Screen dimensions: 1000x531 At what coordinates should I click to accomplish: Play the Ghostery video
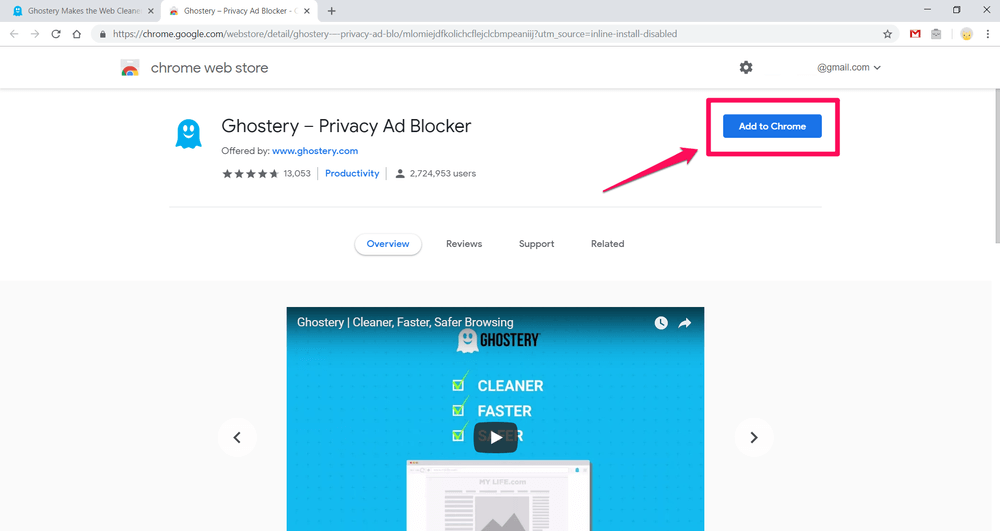coord(496,437)
